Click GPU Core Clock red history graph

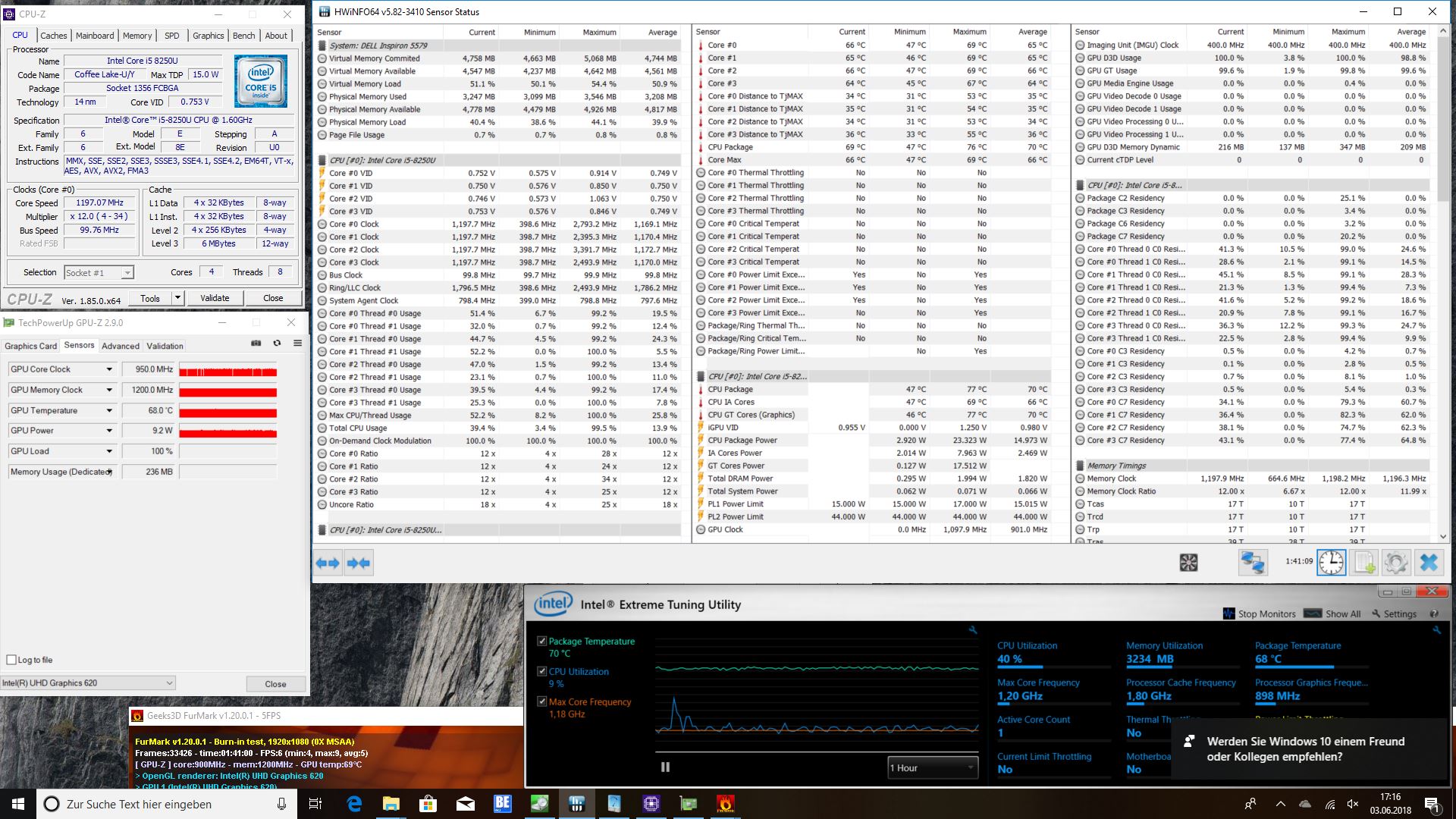click(x=227, y=369)
